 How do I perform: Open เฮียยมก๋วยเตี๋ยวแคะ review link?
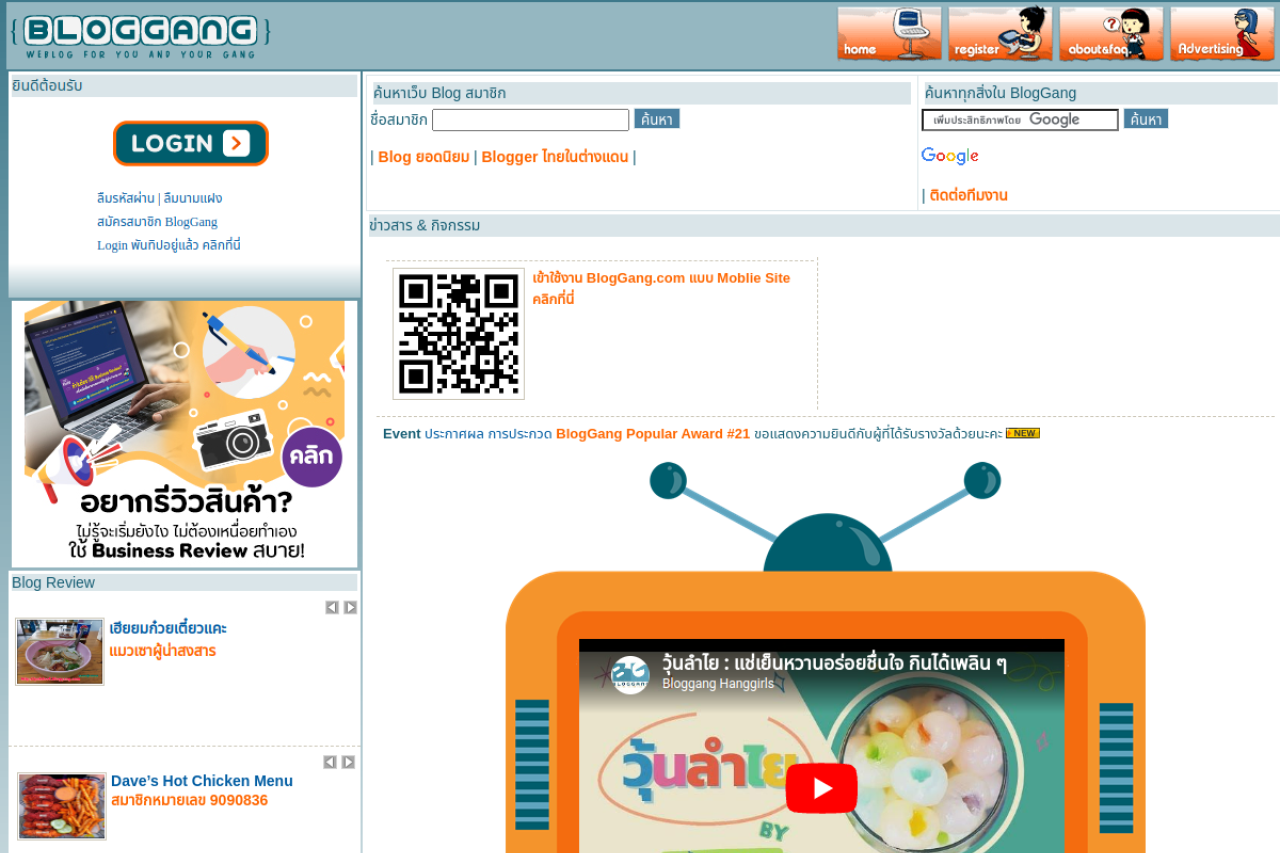point(168,628)
